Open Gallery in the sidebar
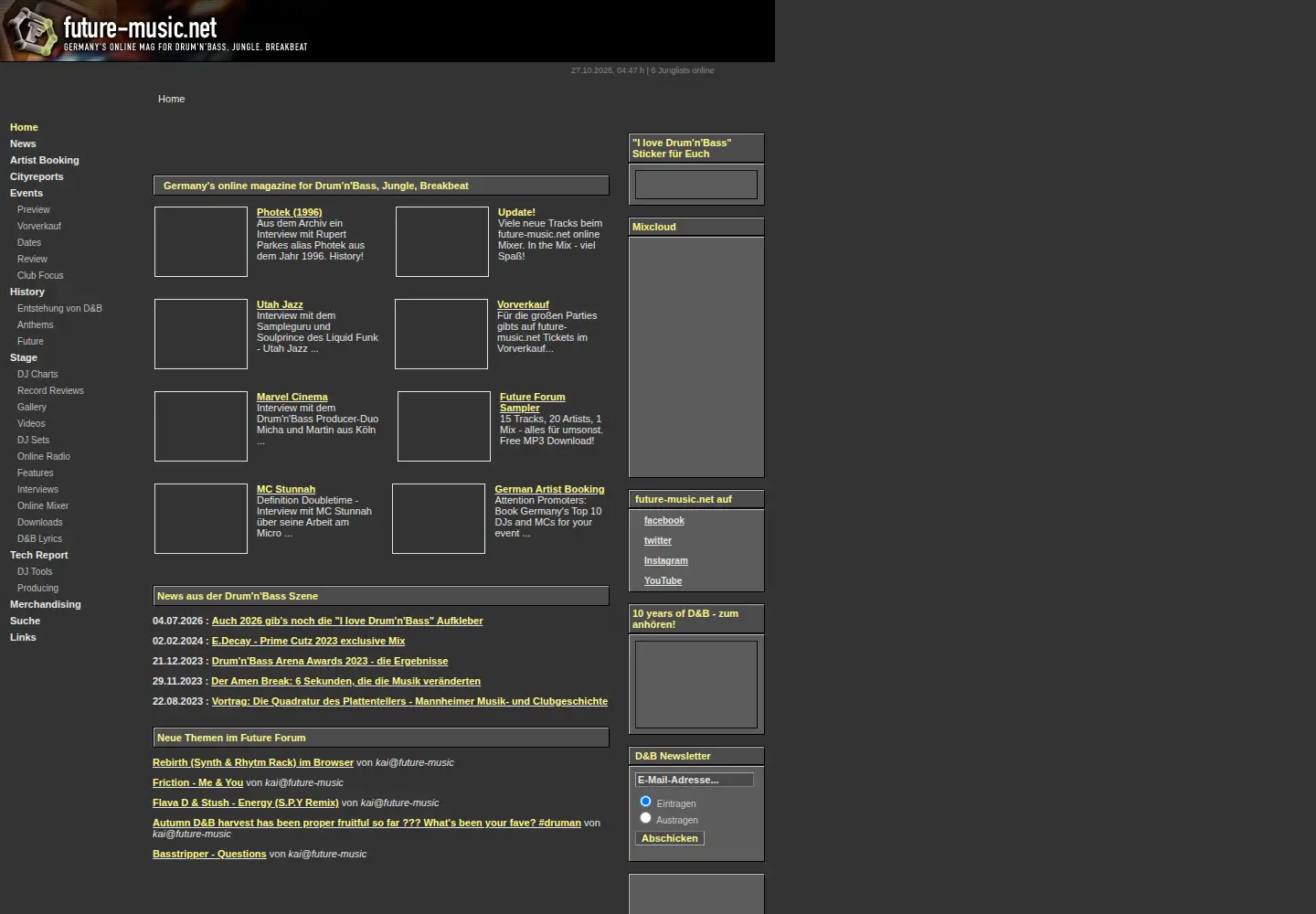The width and height of the screenshot is (1316, 914). pyautogui.click(x=32, y=407)
